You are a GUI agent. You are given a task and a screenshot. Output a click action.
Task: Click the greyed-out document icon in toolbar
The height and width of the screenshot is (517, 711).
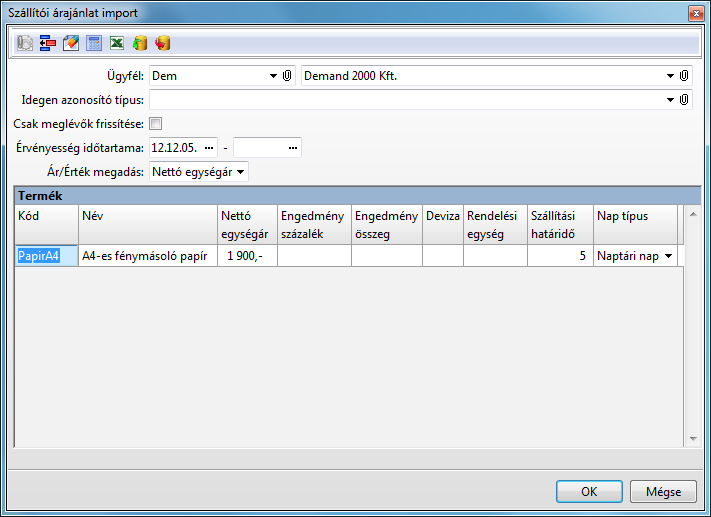pyautogui.click(x=25, y=43)
